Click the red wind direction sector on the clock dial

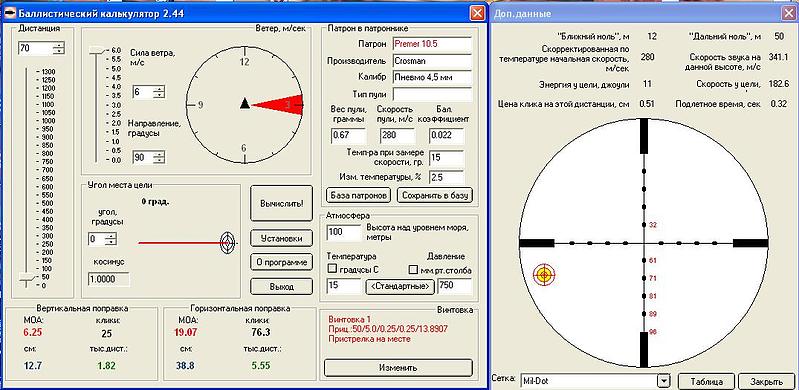click(281, 105)
